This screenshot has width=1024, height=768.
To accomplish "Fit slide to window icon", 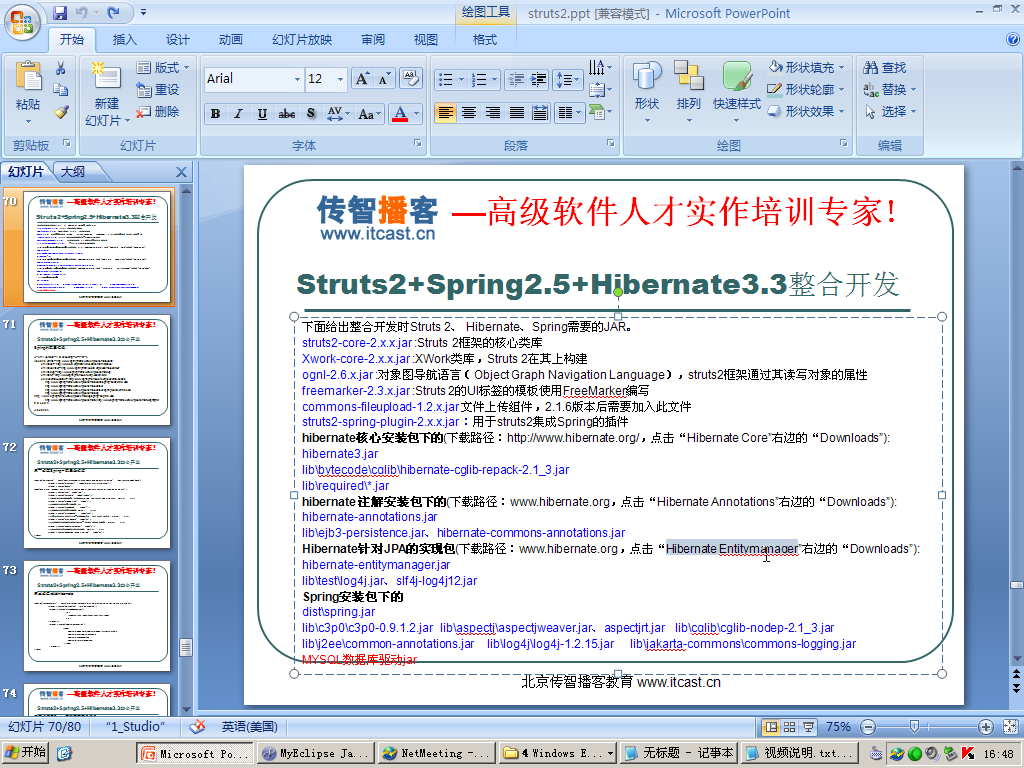I will [x=1010, y=727].
